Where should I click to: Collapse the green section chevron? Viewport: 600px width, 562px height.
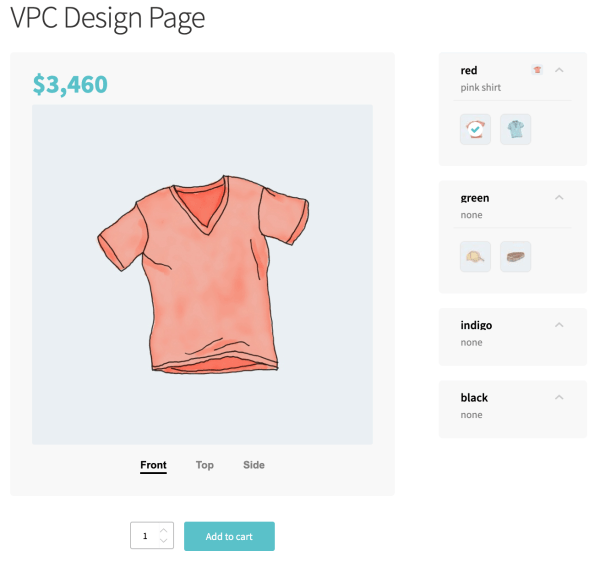pyautogui.click(x=559, y=198)
